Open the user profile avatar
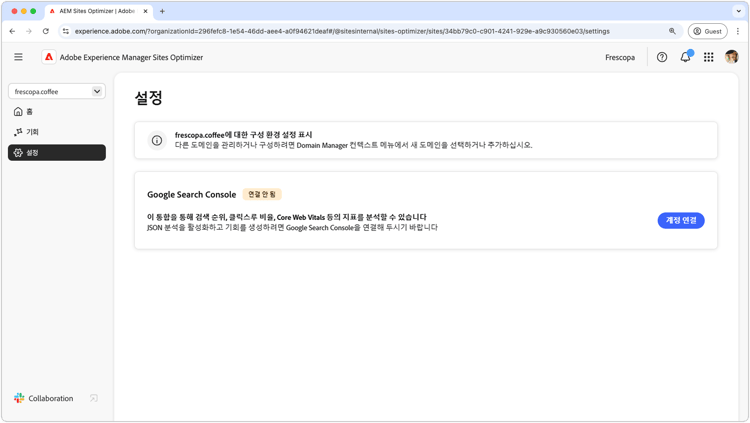The image size is (750, 423). pos(731,57)
